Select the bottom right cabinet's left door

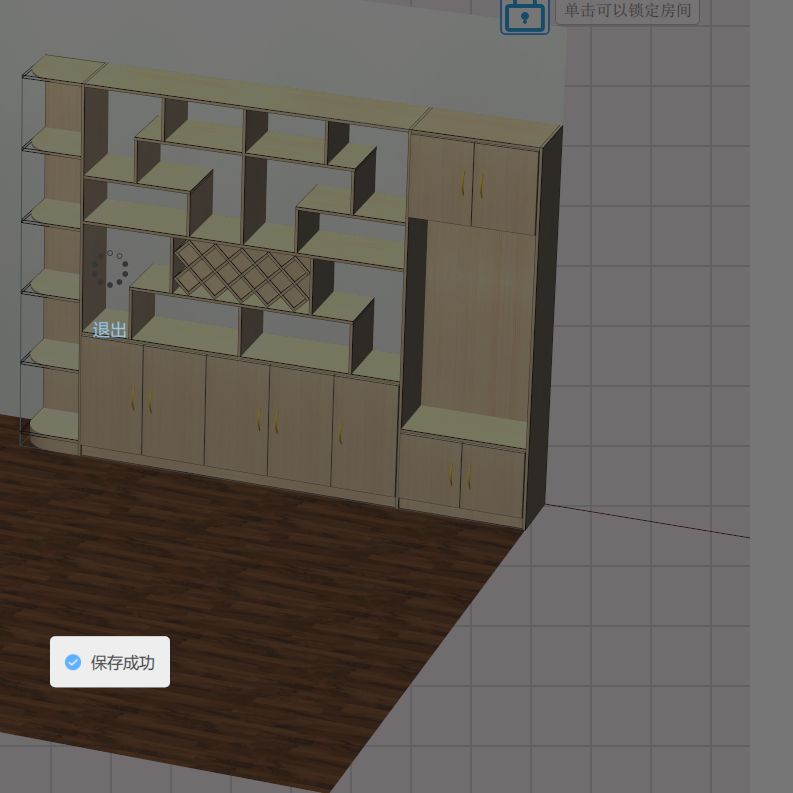[x=430, y=470]
